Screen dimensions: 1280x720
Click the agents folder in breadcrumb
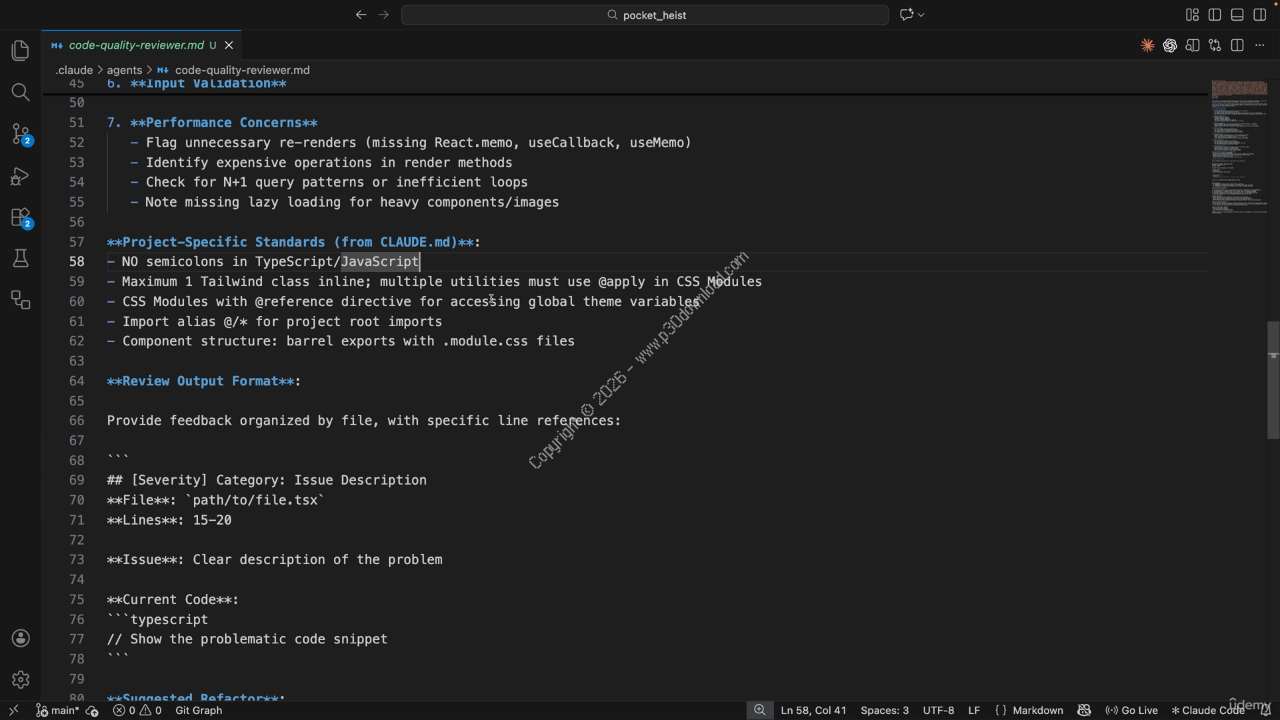click(124, 70)
